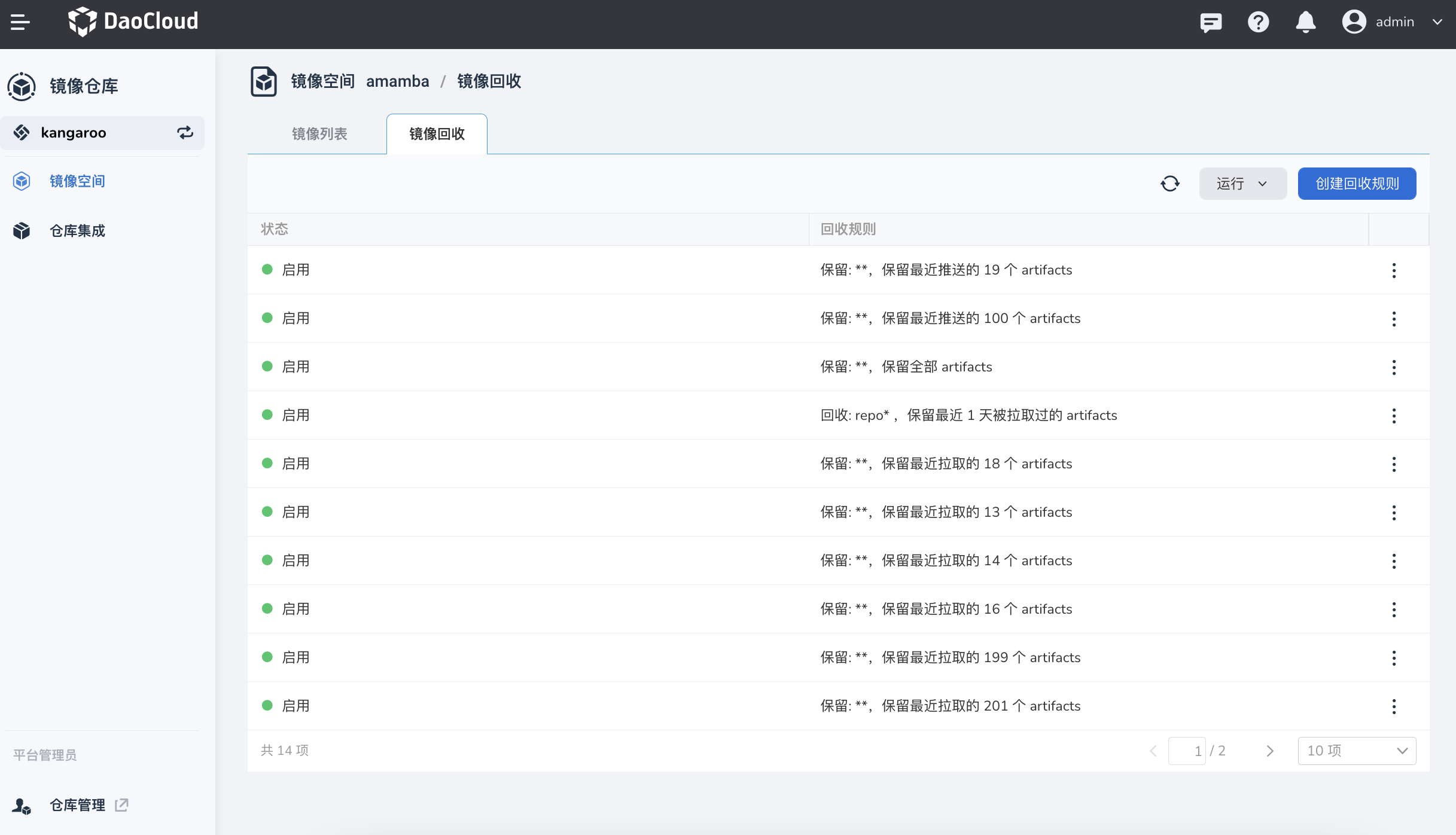Open actions menu for the 18 artifacts rule
The width and height of the screenshot is (1456, 835).
coord(1394,464)
